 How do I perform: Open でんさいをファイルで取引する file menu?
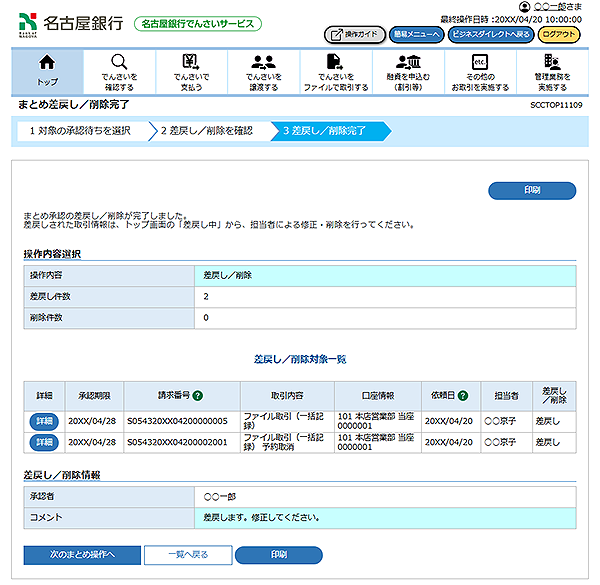335,71
